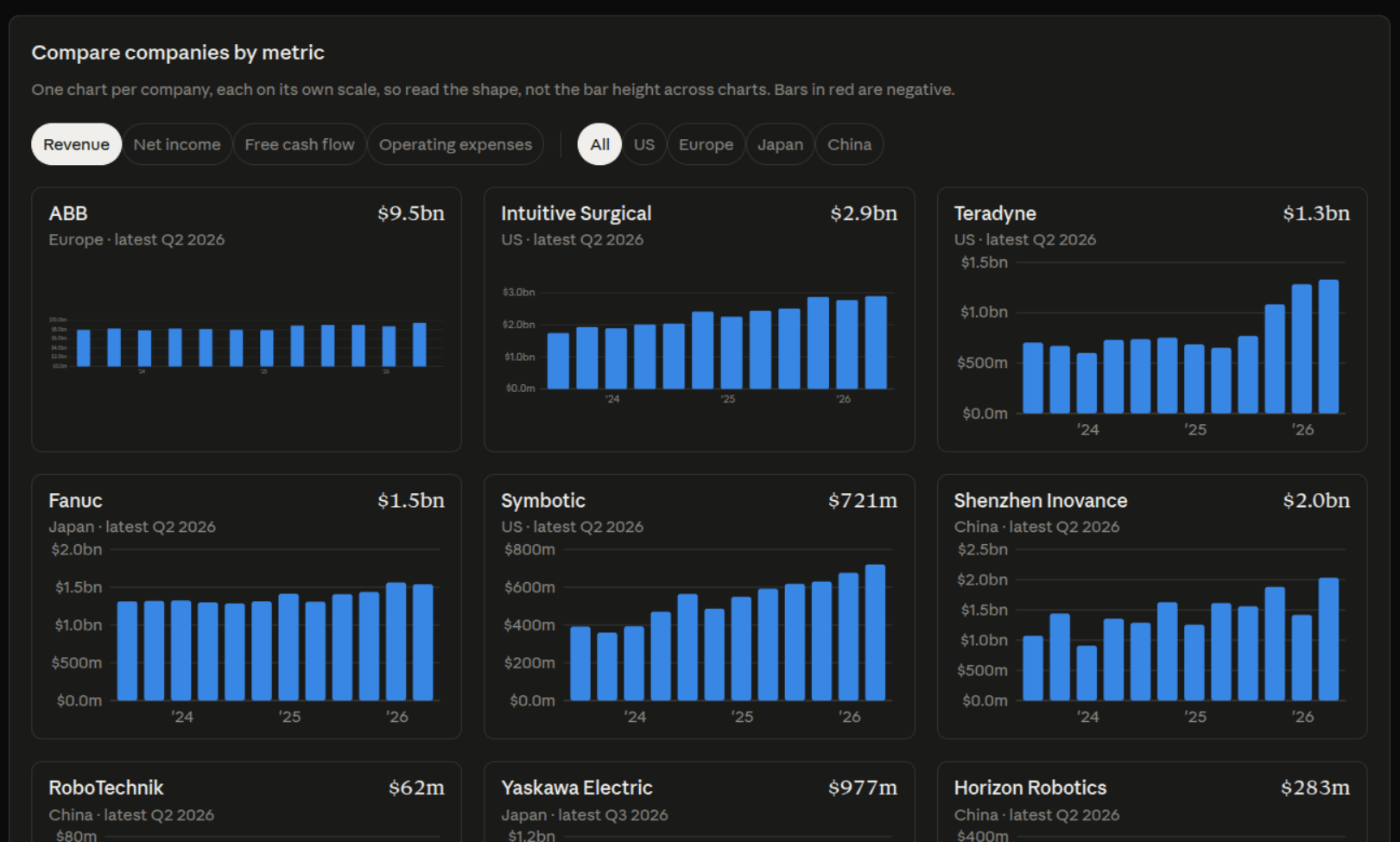The width and height of the screenshot is (1400, 842).
Task: Click Symbotic's $721m revenue value
Action: click(x=863, y=501)
